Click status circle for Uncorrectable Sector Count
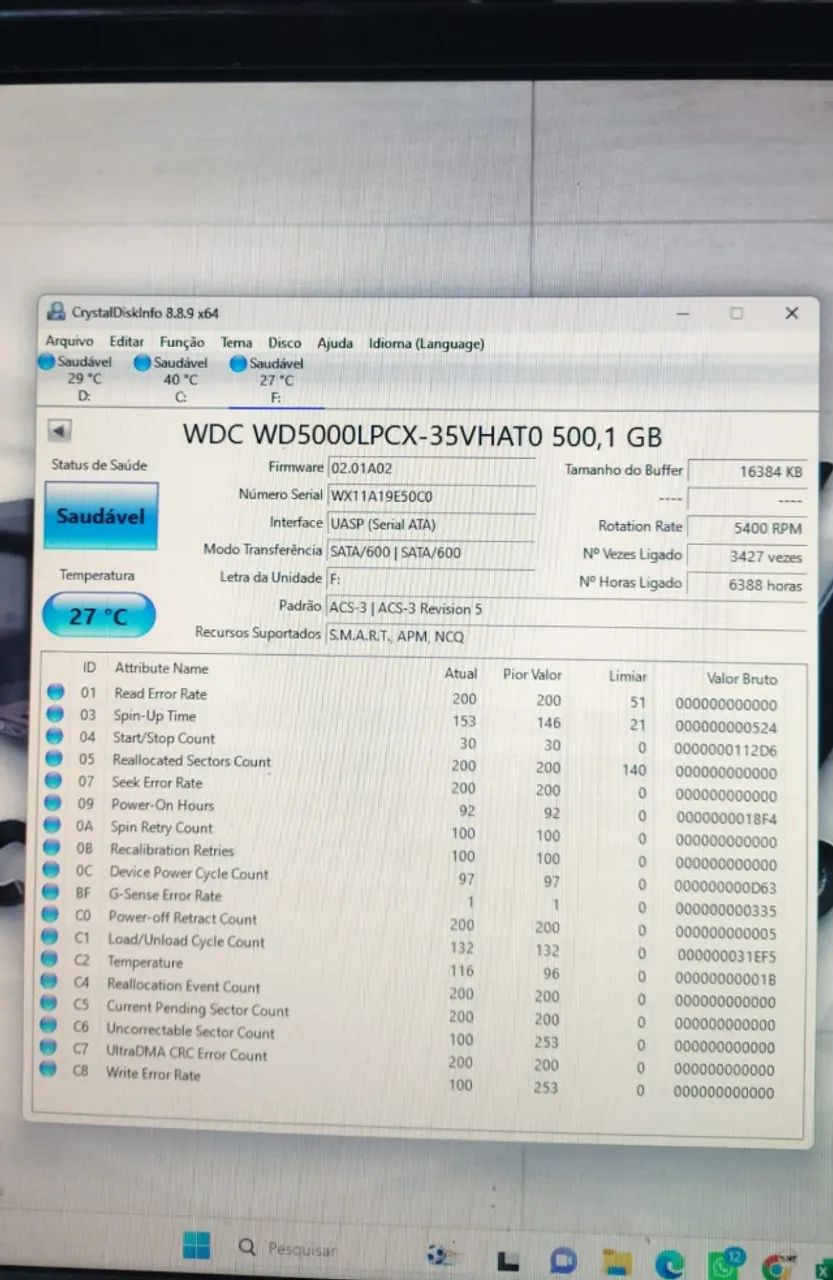 tap(49, 1026)
